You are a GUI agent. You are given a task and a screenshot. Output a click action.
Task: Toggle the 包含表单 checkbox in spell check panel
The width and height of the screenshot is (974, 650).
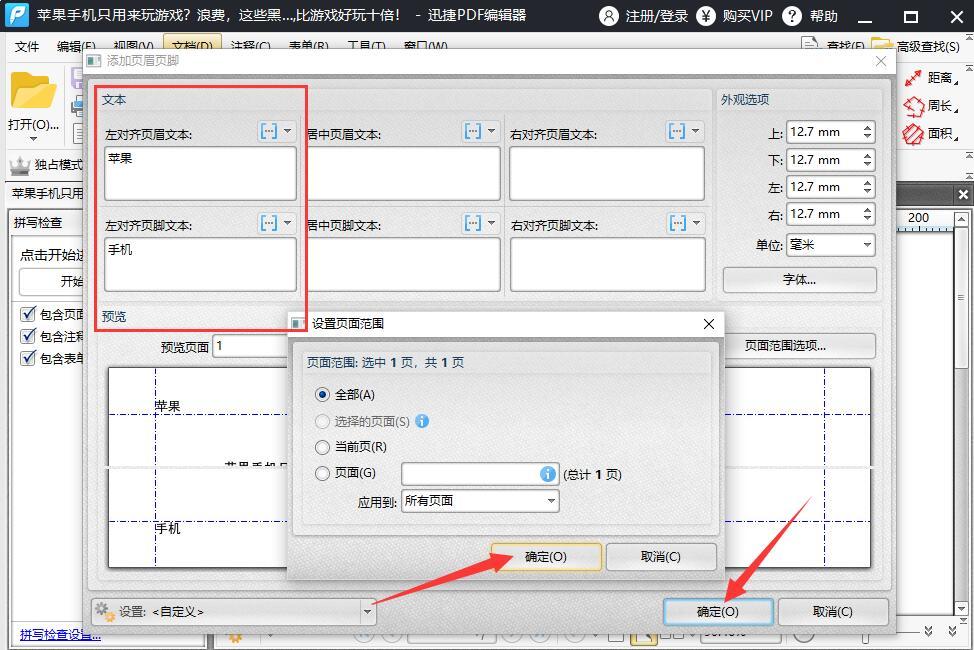tap(28, 358)
